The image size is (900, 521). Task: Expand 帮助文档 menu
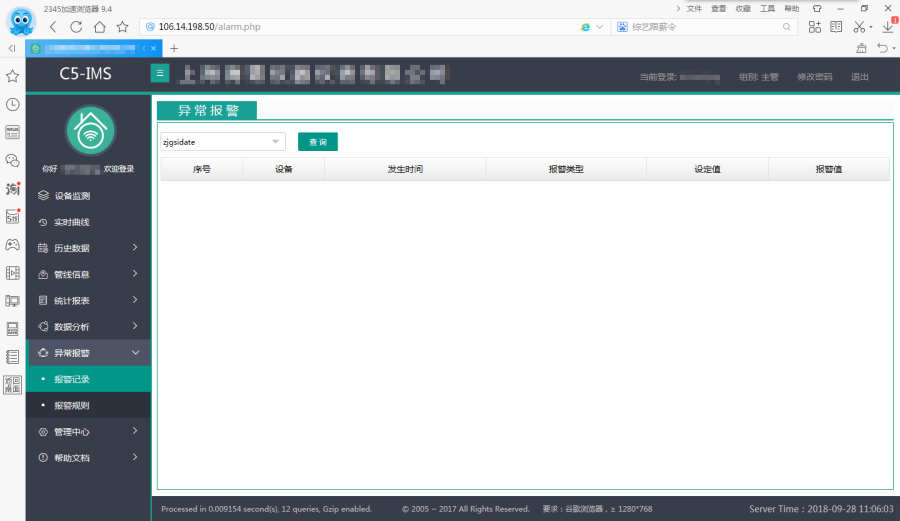[88, 458]
